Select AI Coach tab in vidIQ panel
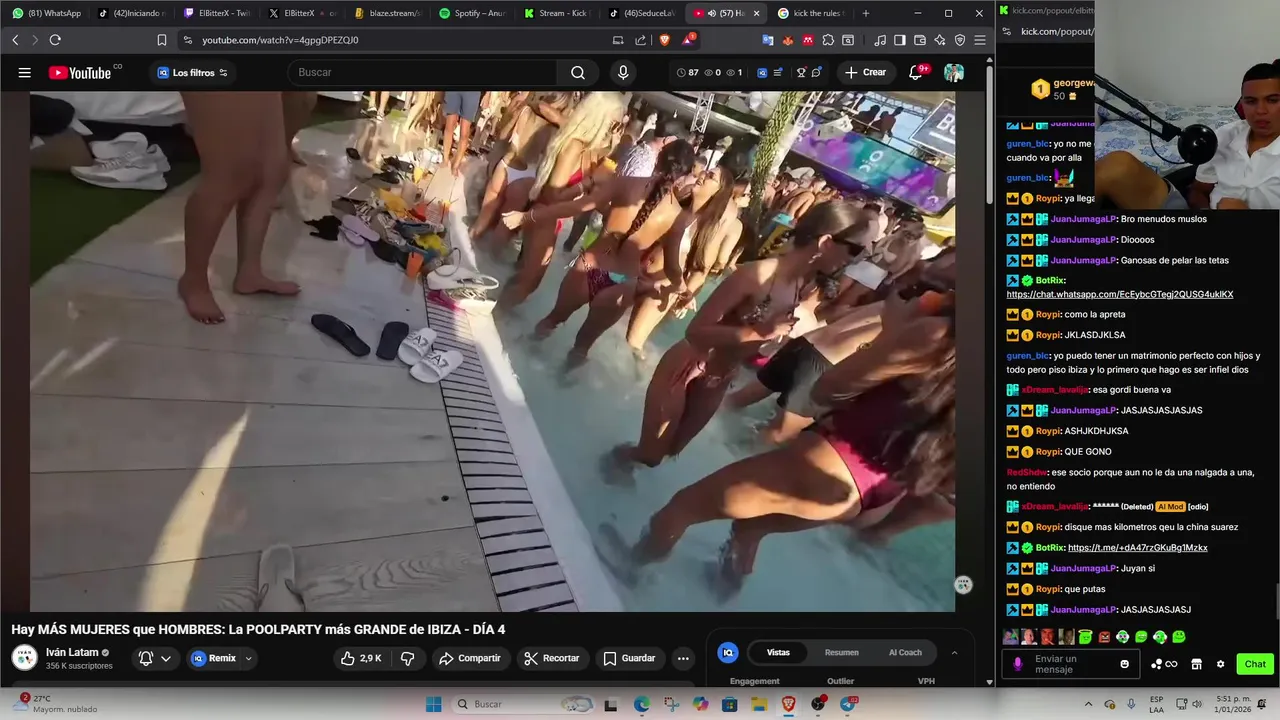1280x720 pixels. pos(905,653)
